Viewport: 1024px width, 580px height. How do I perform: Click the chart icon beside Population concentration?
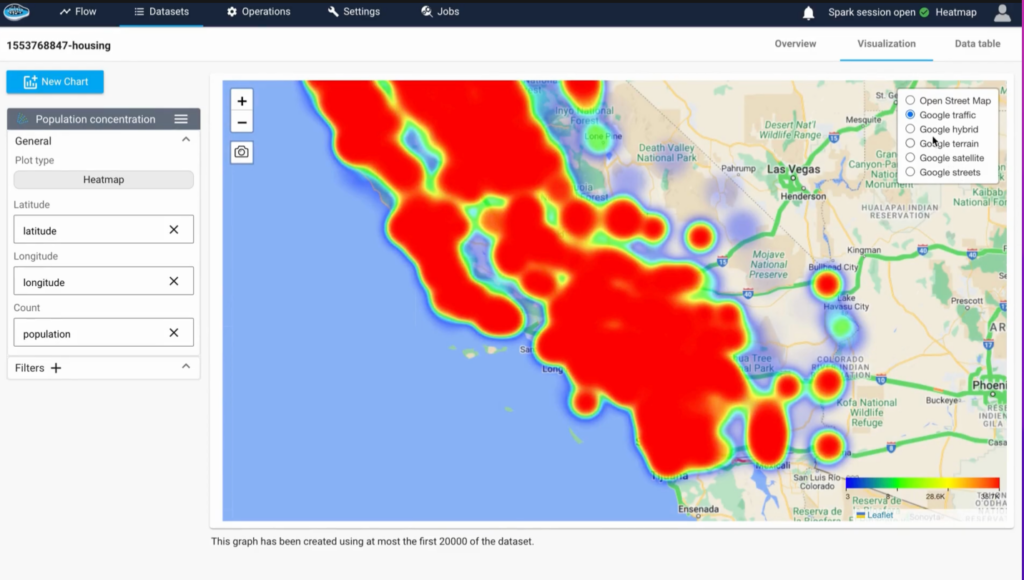point(23,119)
